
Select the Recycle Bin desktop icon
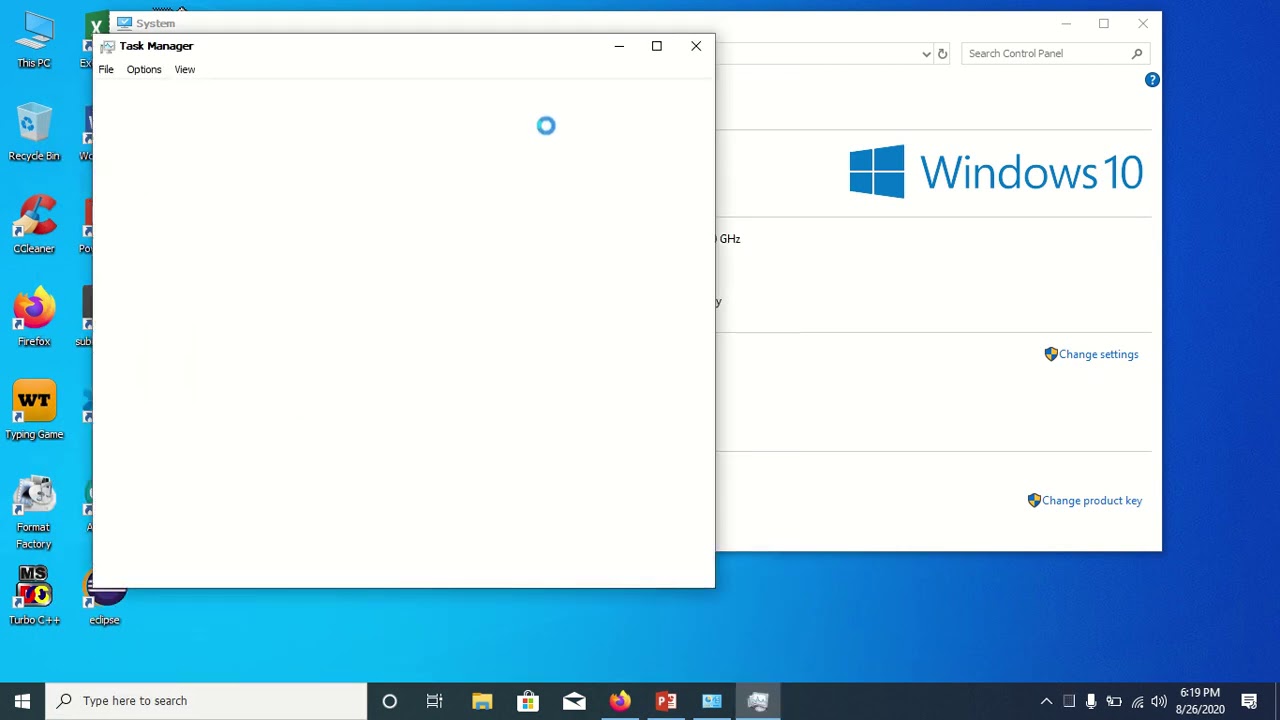click(x=34, y=132)
